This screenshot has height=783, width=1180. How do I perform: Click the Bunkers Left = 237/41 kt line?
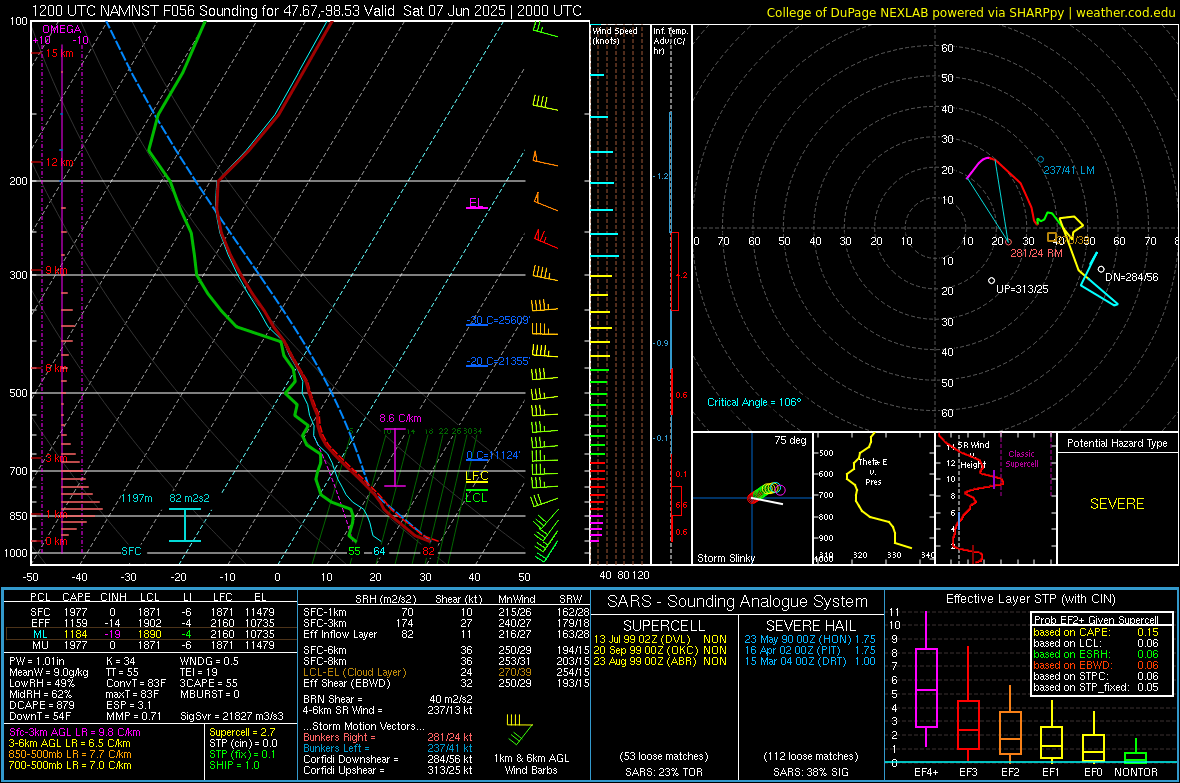click(x=388, y=748)
